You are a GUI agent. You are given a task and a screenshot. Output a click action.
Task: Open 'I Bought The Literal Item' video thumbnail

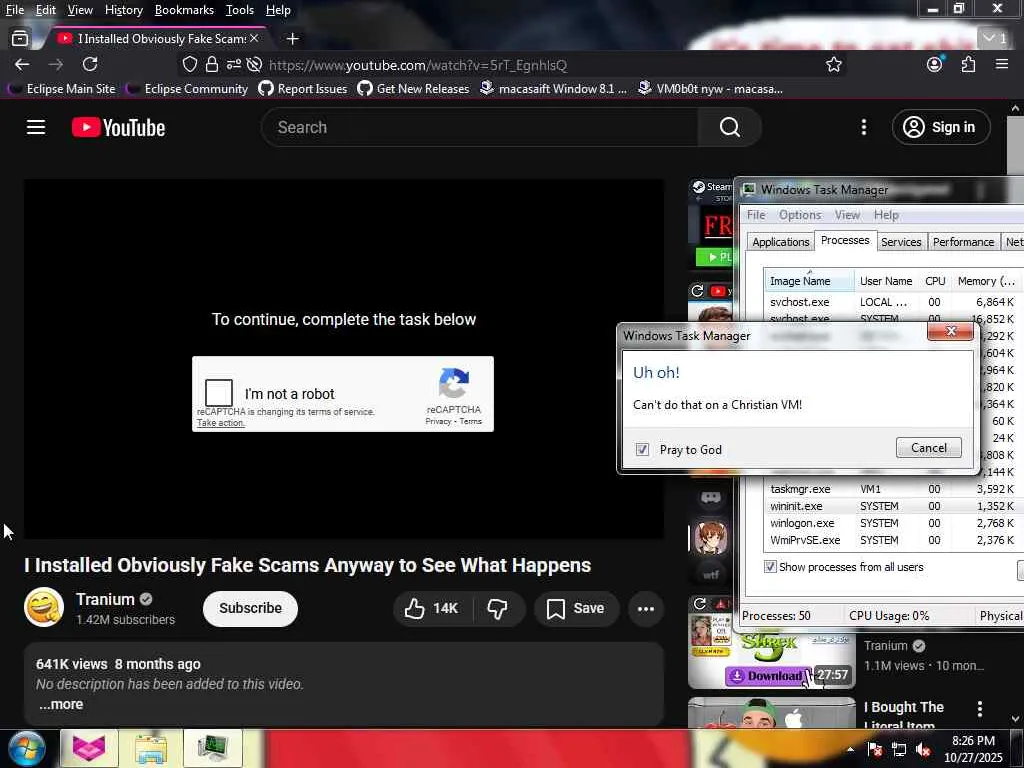click(x=771, y=713)
